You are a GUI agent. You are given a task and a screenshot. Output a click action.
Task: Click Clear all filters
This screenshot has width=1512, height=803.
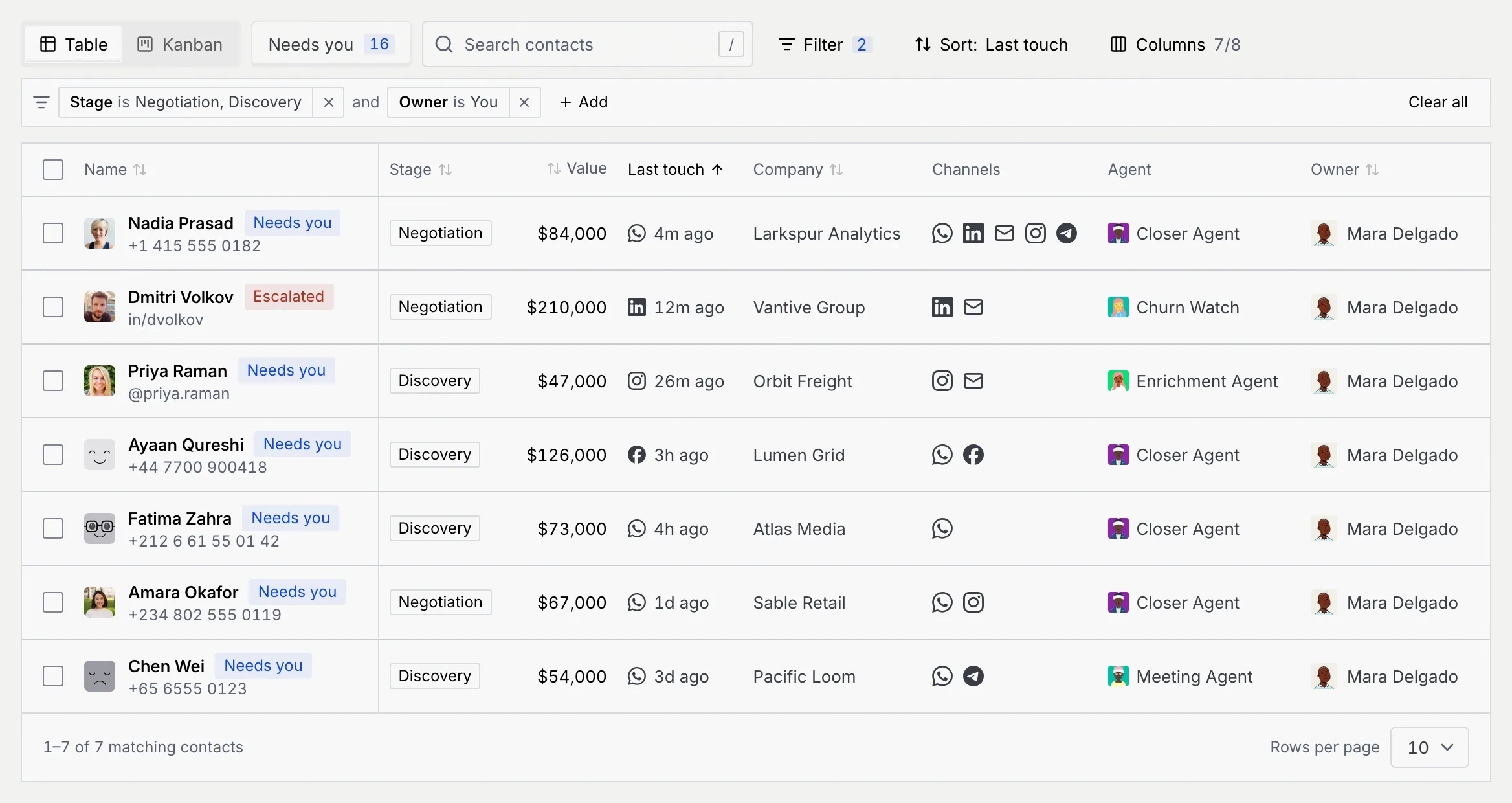[1438, 102]
